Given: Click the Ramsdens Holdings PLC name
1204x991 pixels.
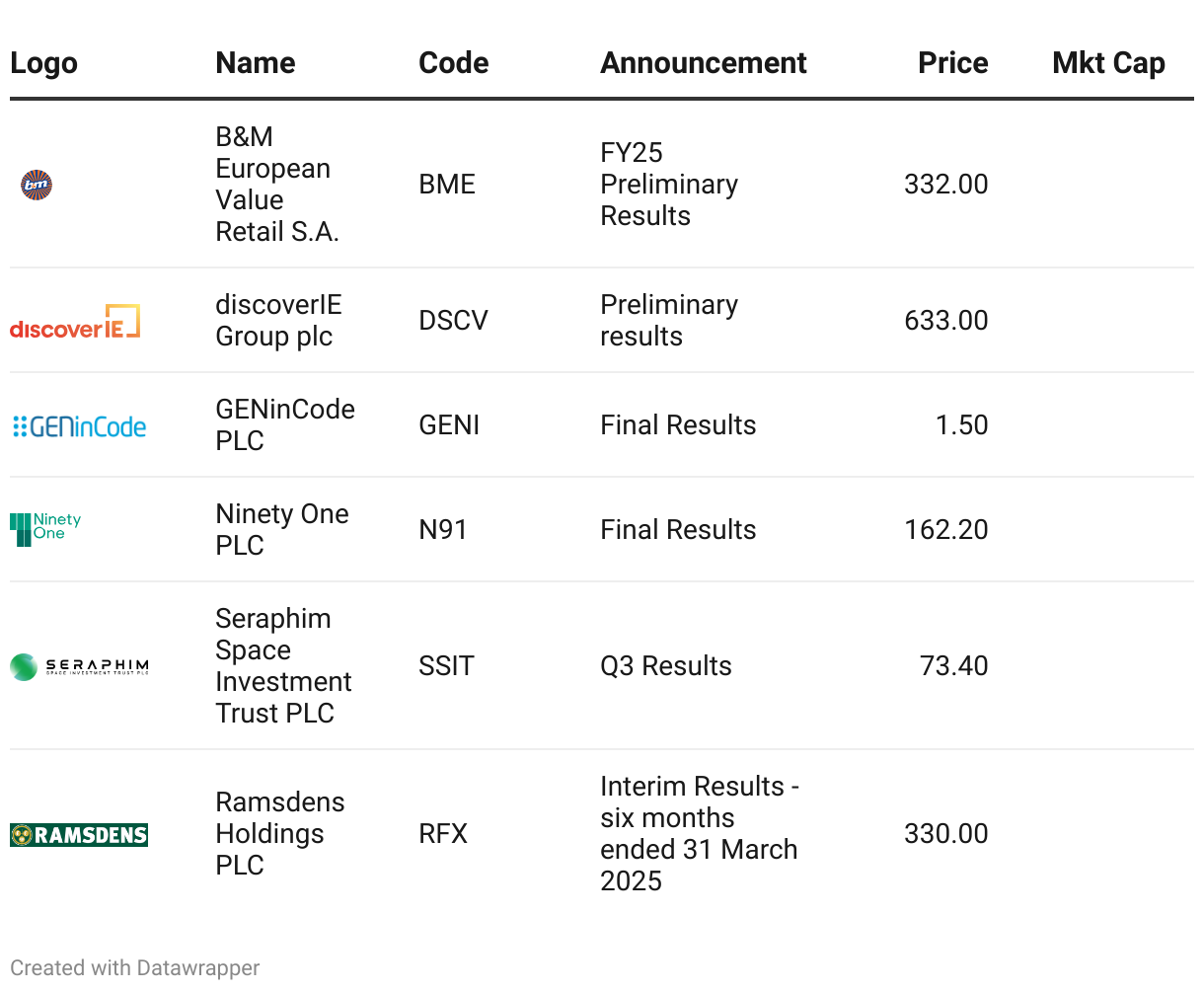Looking at the screenshot, I should pyautogui.click(x=279, y=834).
